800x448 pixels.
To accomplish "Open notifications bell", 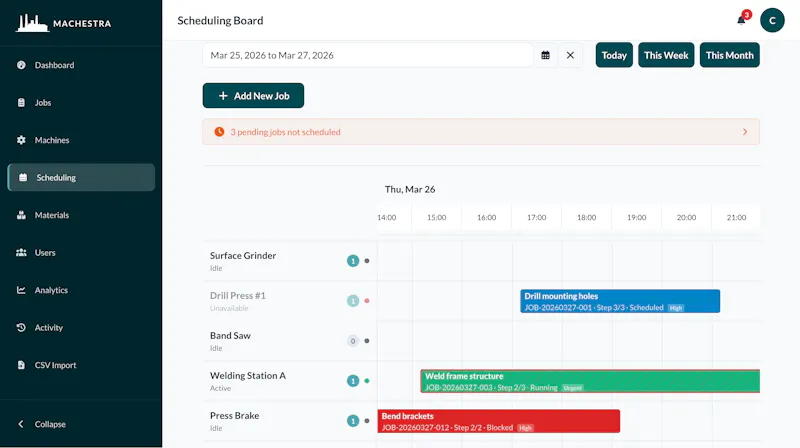I will point(741,20).
